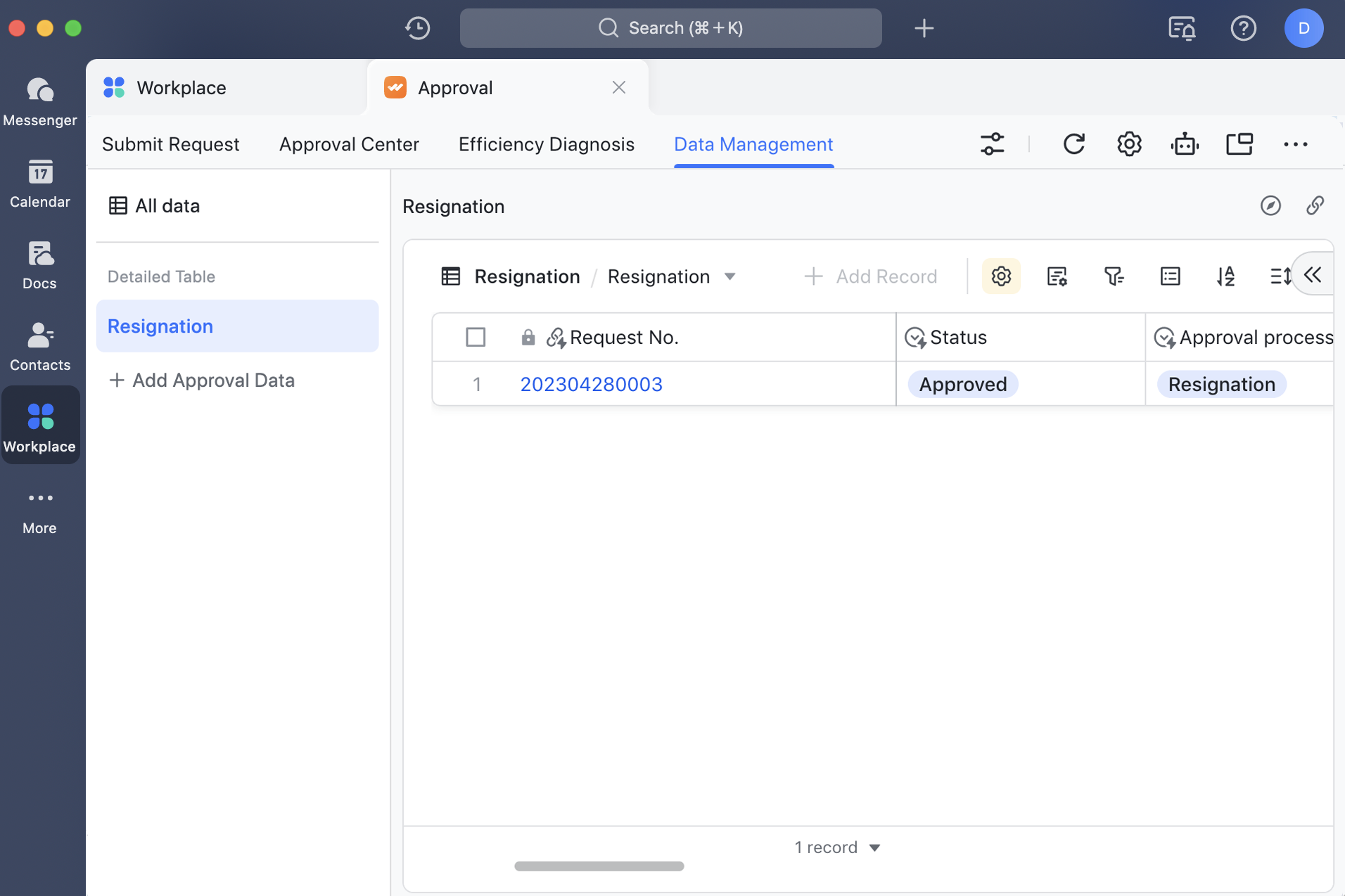Click the sort A-Z icon in table toolbar
This screenshot has width=1345, height=896.
[1226, 276]
